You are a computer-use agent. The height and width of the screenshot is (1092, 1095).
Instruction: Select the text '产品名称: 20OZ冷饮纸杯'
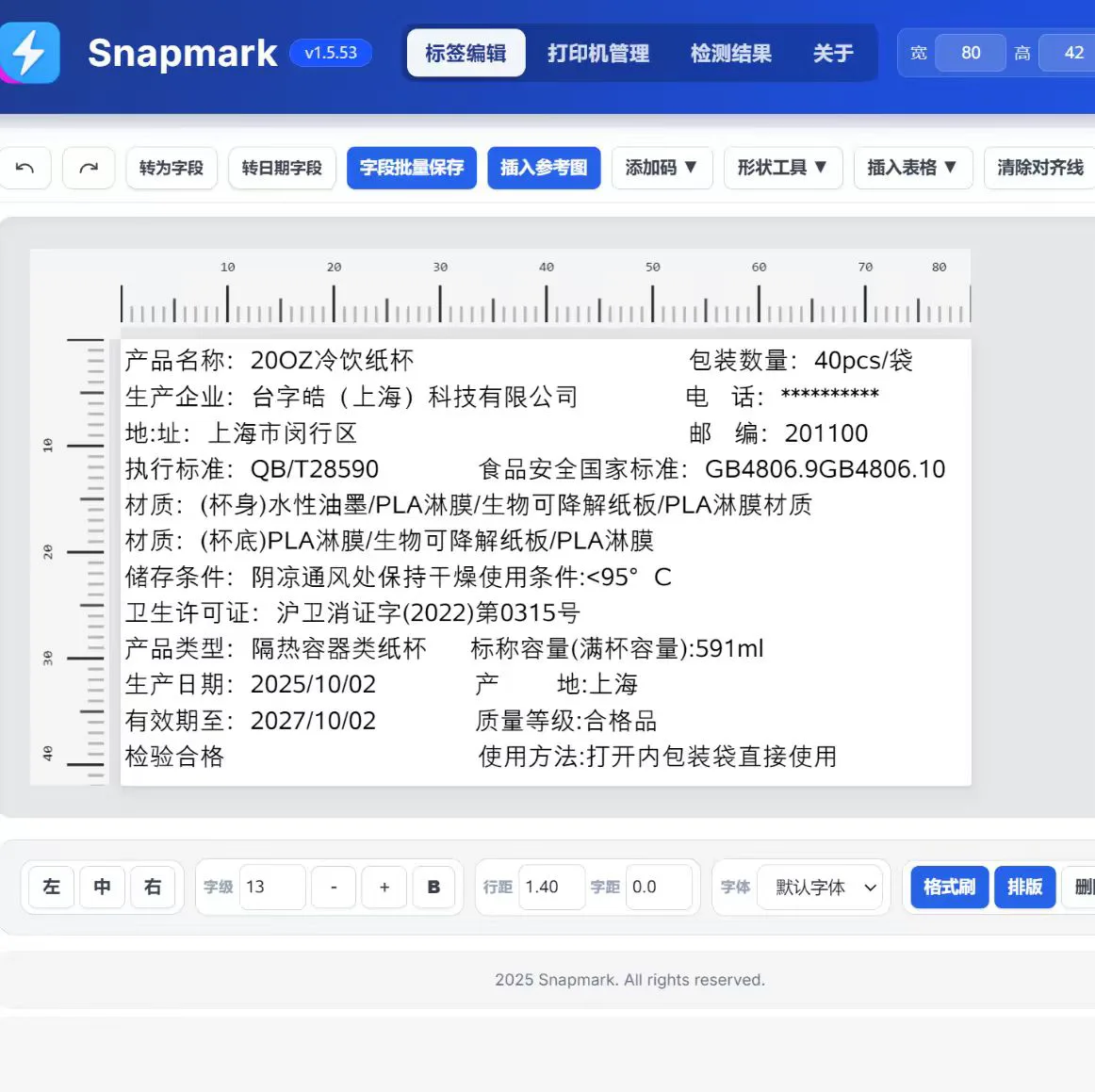(x=270, y=360)
